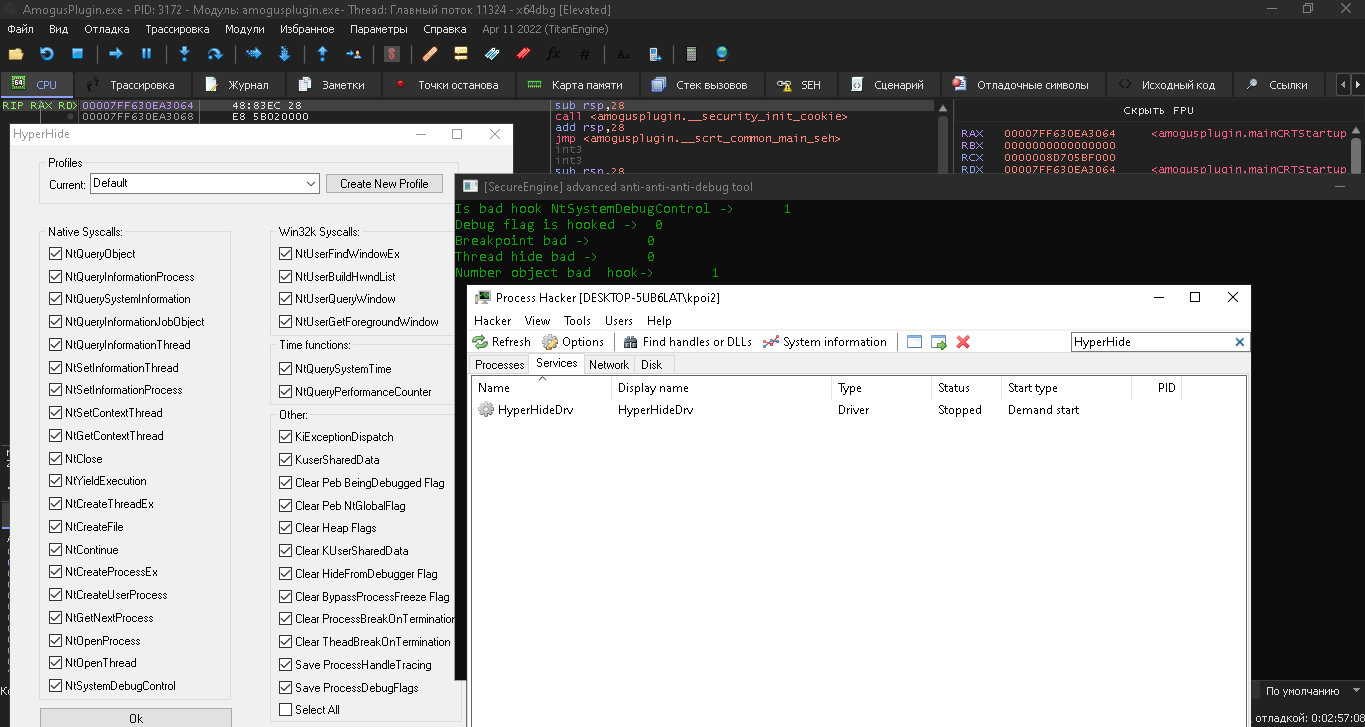This screenshot has width=1365, height=727.
Task: Click Find handles or DLLs button
Action: (687, 342)
